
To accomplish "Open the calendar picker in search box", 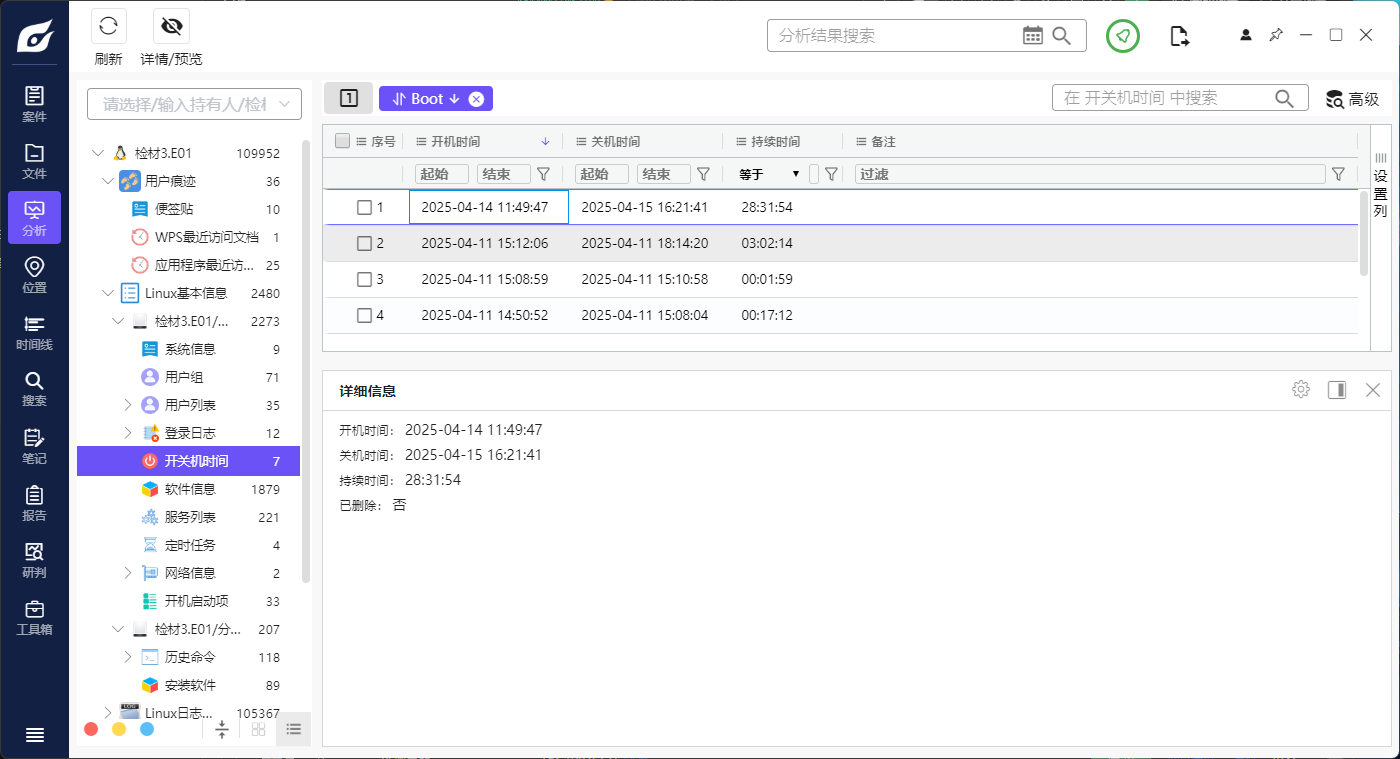I will (1032, 36).
